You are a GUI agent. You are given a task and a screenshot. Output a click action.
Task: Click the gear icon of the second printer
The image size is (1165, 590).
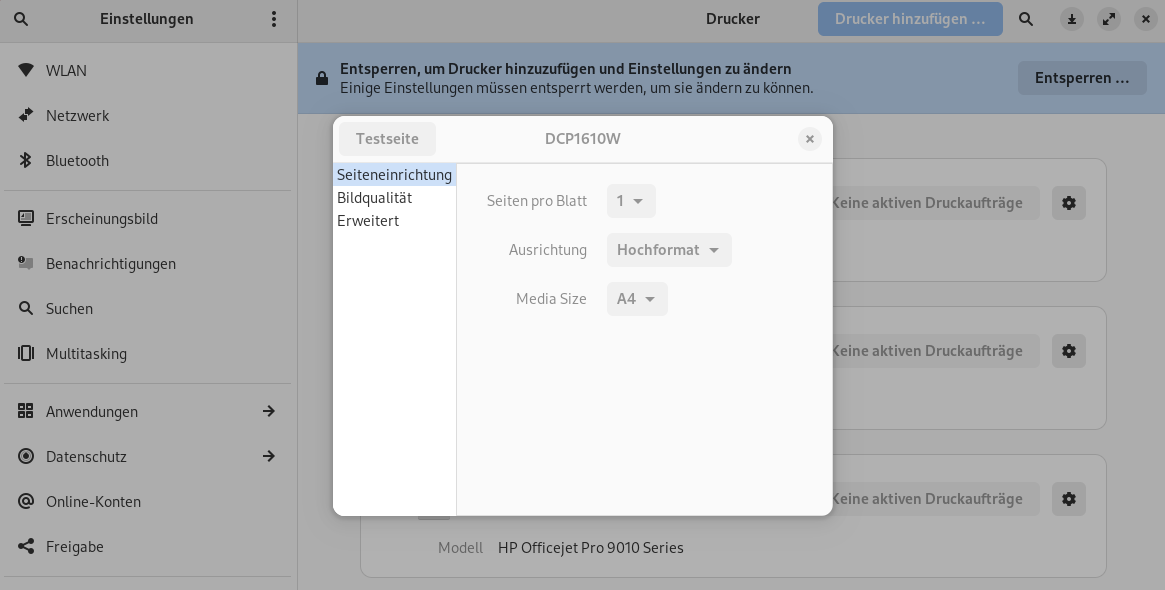pos(1069,351)
